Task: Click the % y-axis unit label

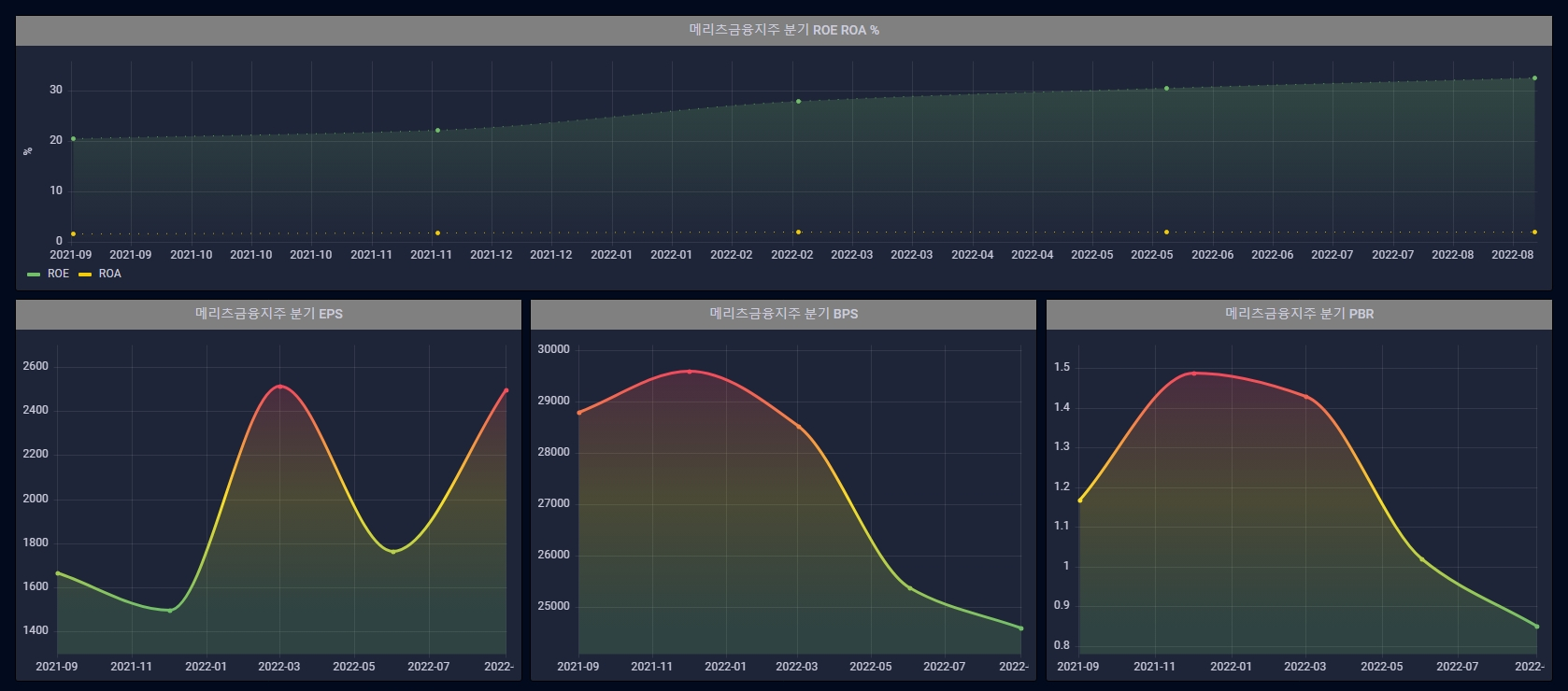Action: click(27, 150)
